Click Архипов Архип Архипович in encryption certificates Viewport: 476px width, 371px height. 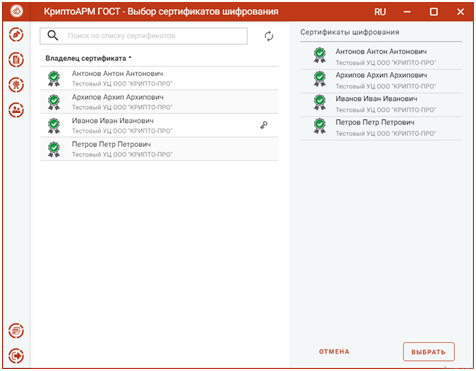pyautogui.click(x=381, y=81)
